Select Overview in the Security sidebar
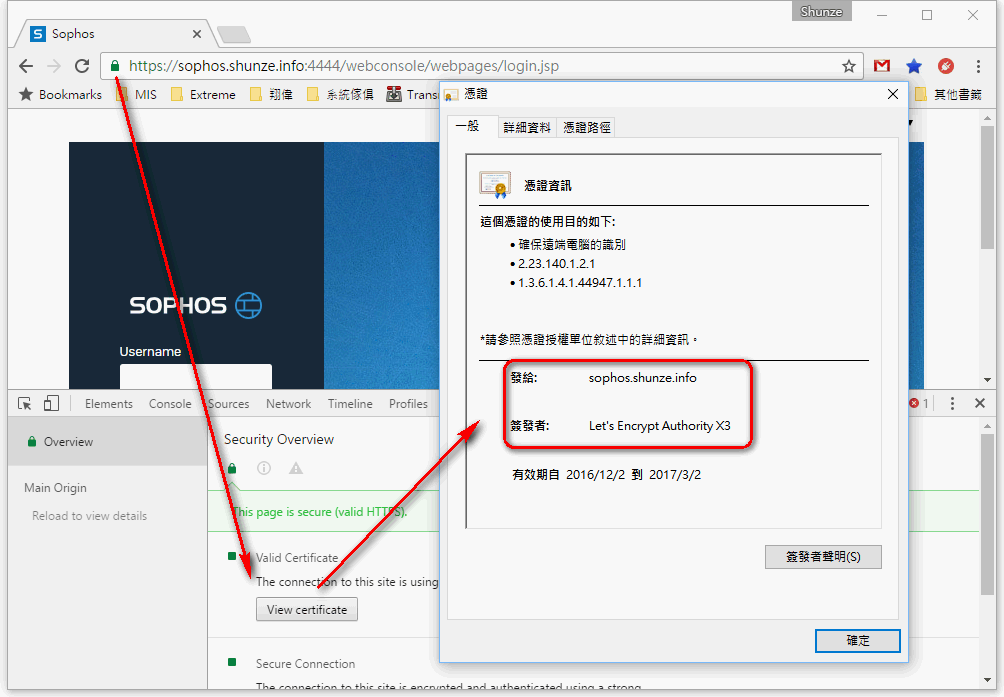1004x697 pixels. tap(108, 442)
